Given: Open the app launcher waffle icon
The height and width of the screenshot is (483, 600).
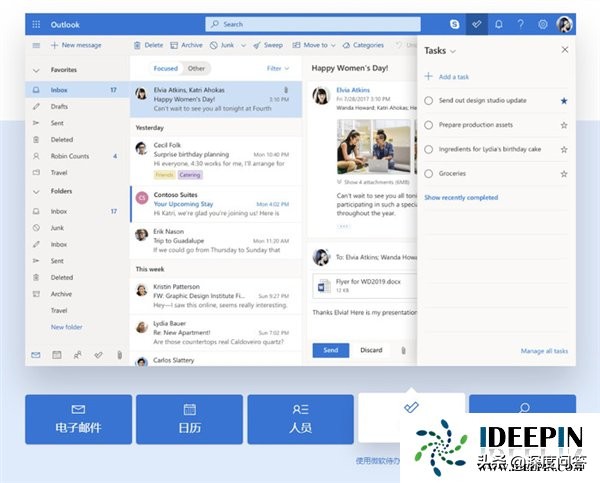Looking at the screenshot, I should pos(36,24).
